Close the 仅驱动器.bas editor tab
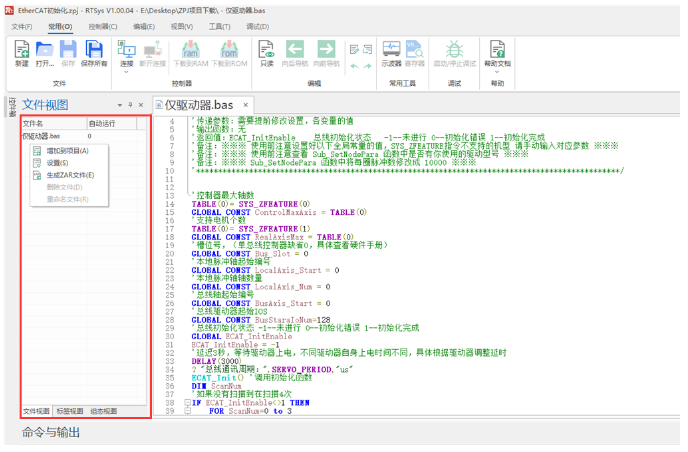688x452 pixels. click(246, 105)
